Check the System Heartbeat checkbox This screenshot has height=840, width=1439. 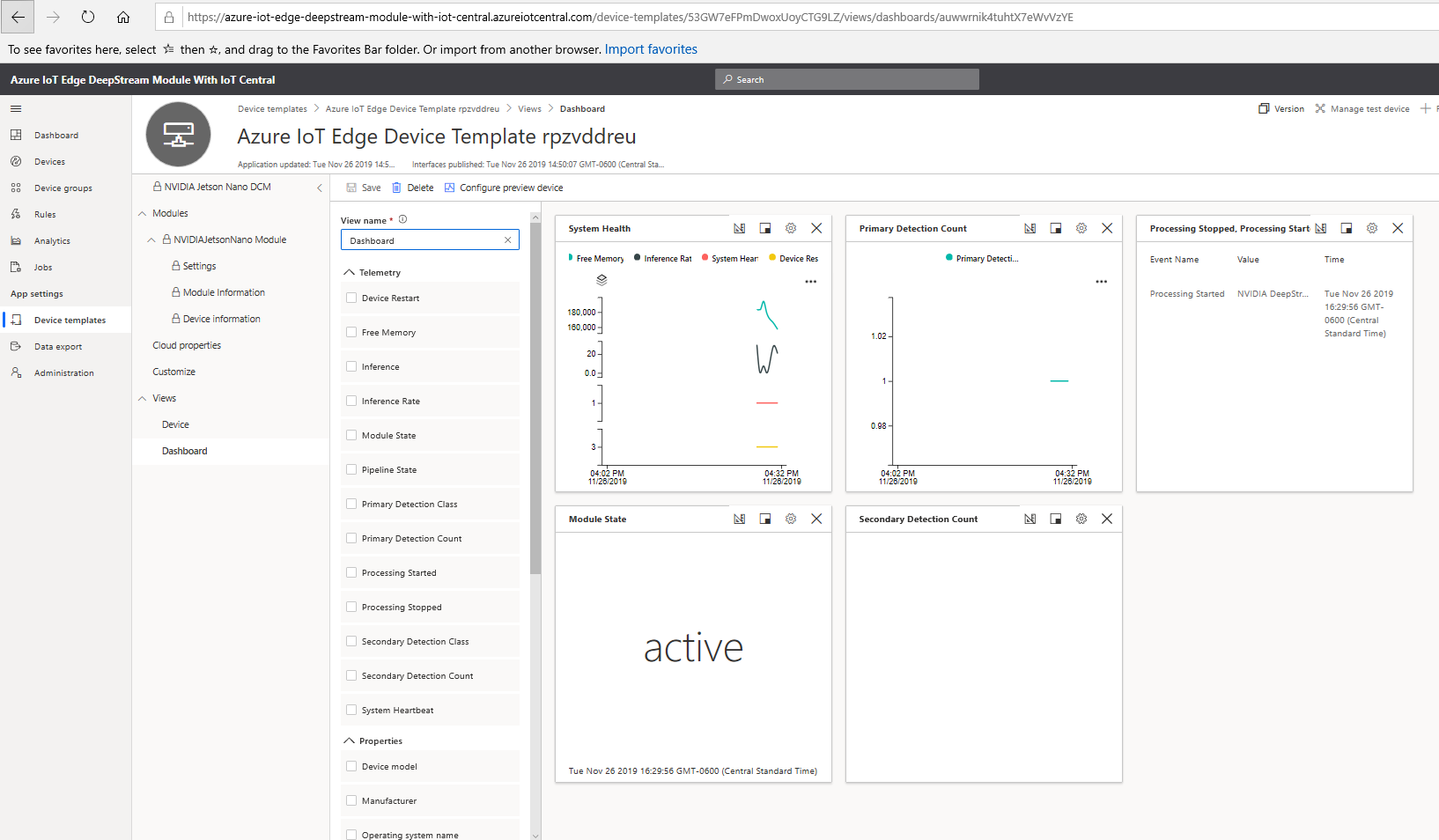point(352,710)
